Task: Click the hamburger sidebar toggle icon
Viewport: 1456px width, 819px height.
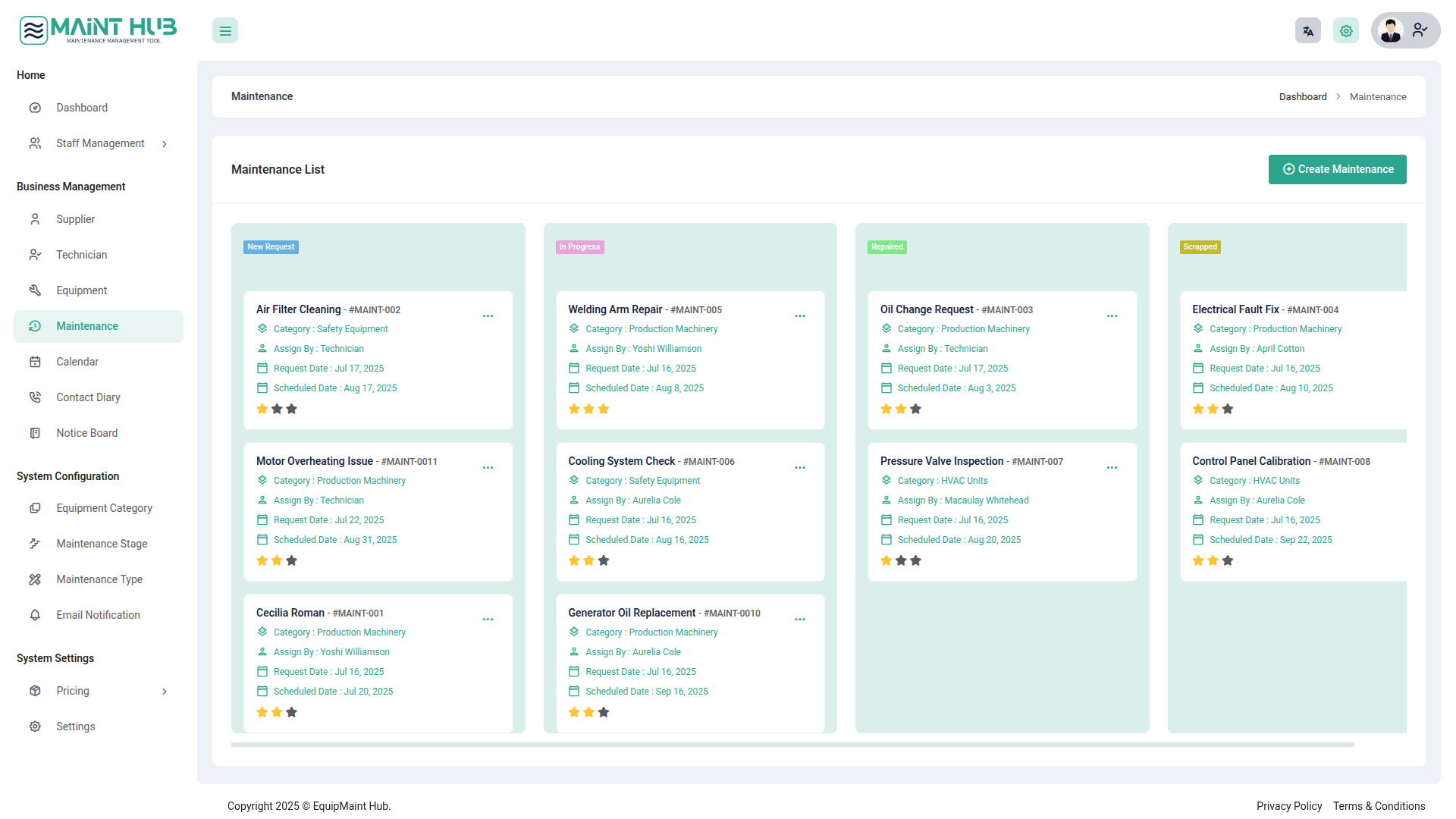Action: [x=225, y=31]
